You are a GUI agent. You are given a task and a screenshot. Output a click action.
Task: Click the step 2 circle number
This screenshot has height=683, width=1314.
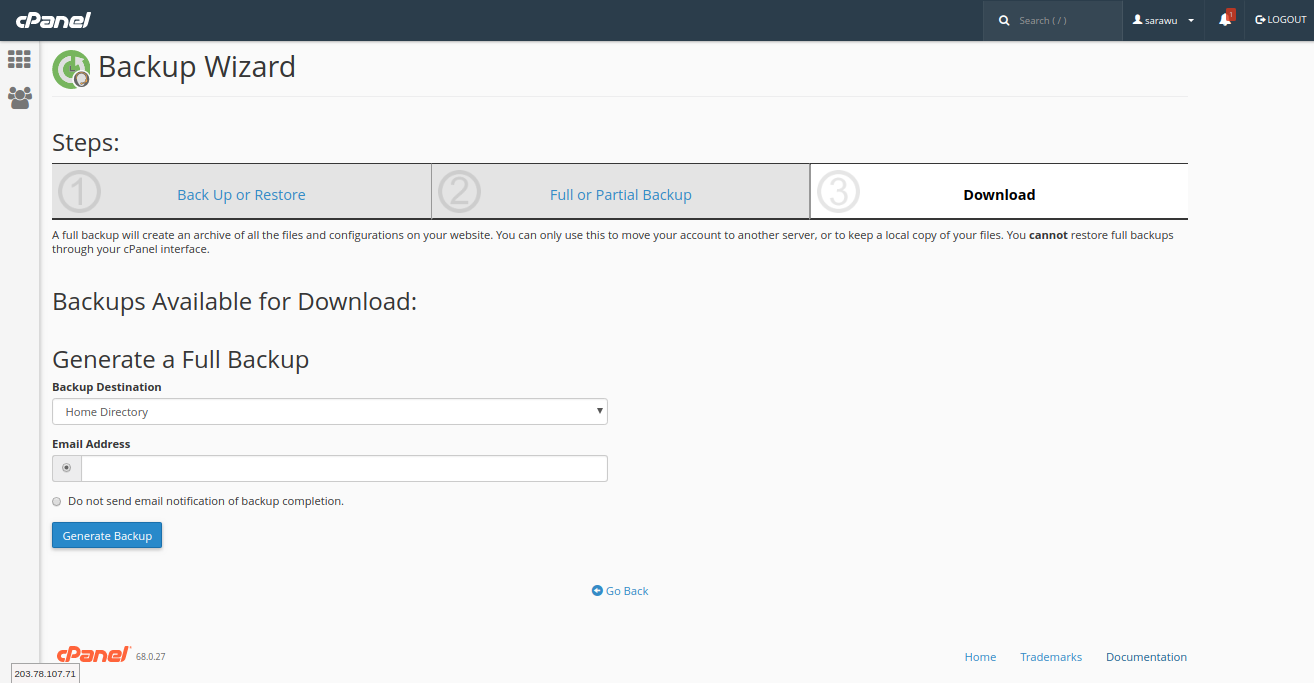pos(459,192)
